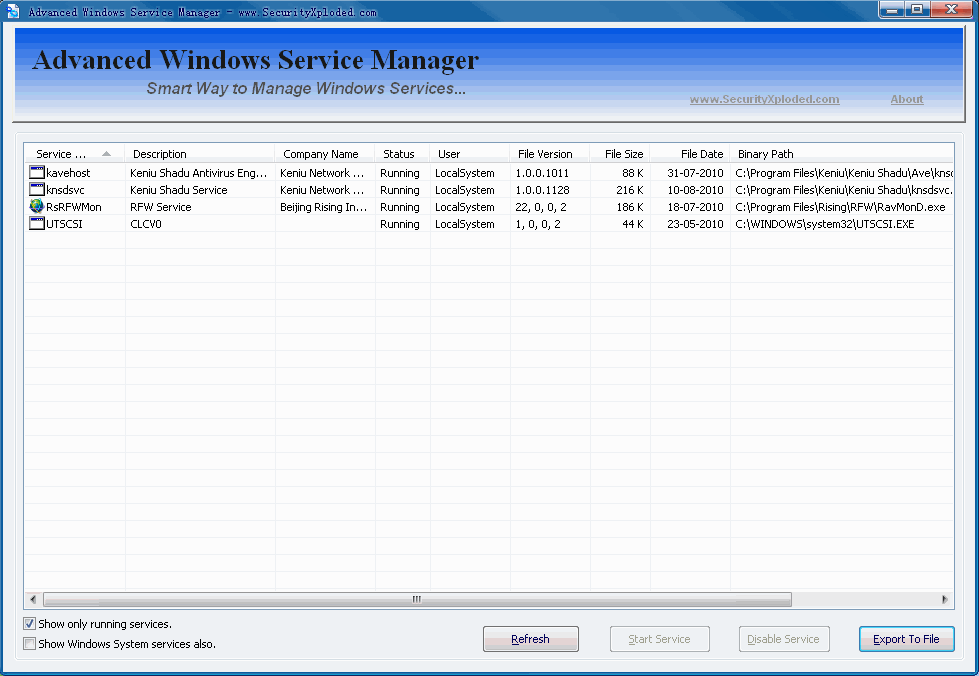979x676 pixels.
Task: Sort by Service name column header
Action: pyautogui.click(x=75, y=154)
